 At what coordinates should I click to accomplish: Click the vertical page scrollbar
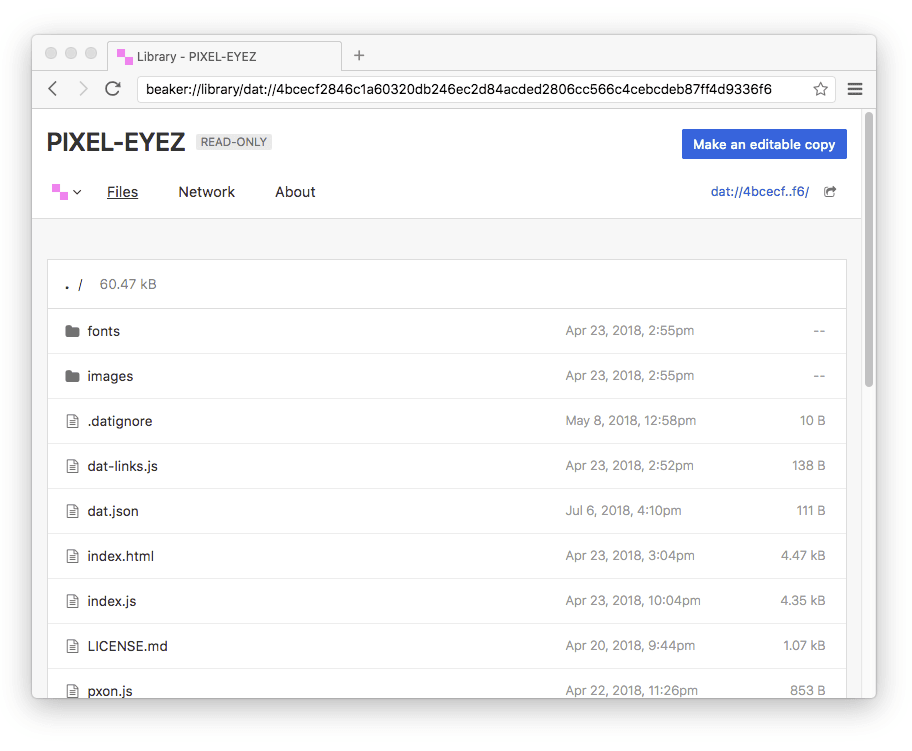(x=868, y=250)
